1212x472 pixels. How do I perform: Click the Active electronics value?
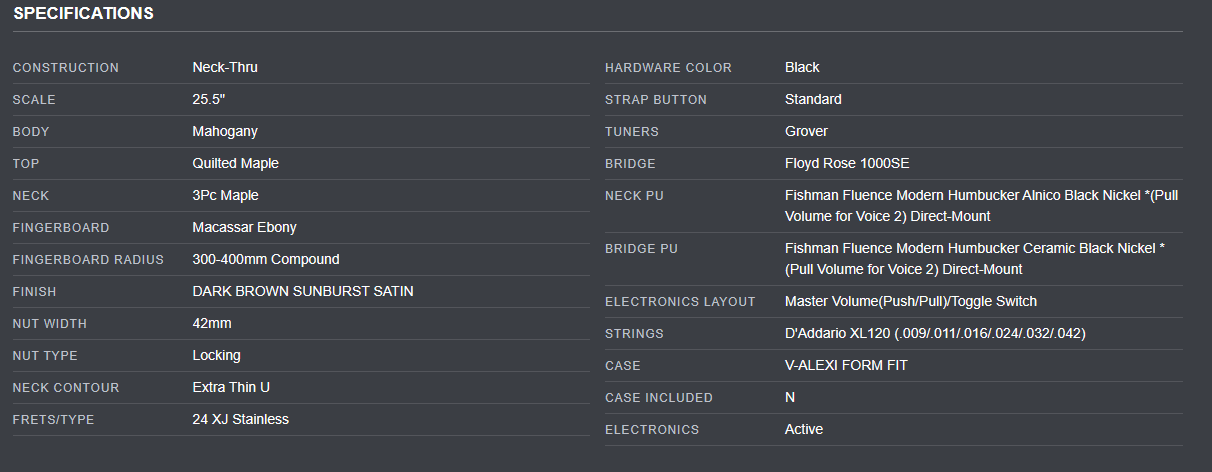click(x=804, y=429)
